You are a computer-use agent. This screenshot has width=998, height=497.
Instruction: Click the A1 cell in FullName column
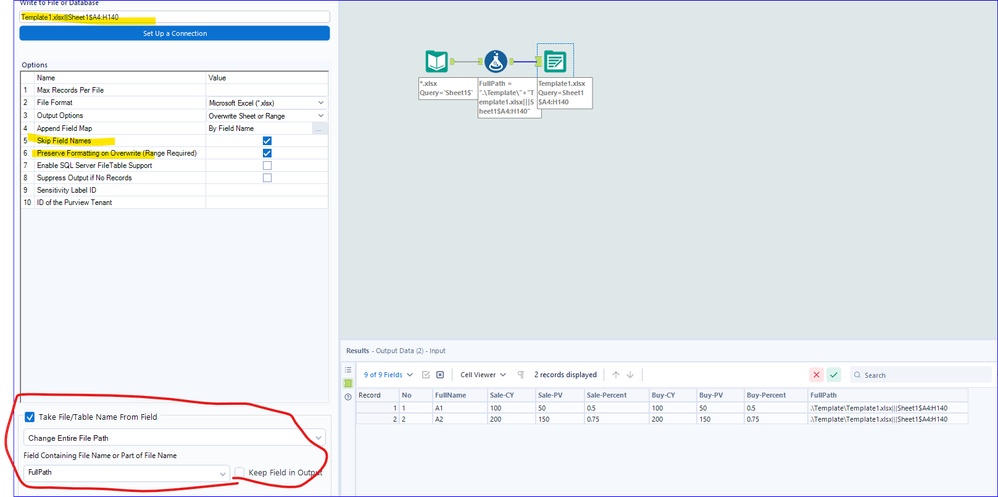pyautogui.click(x=460, y=407)
